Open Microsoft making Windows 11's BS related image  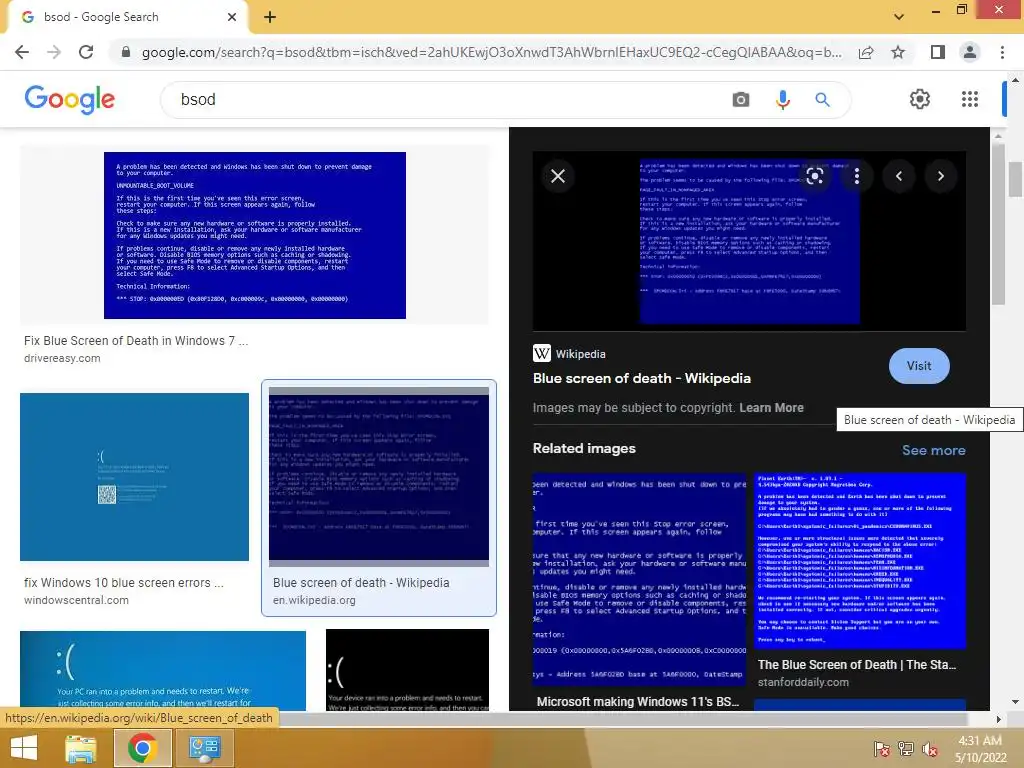pyautogui.click(x=639, y=580)
